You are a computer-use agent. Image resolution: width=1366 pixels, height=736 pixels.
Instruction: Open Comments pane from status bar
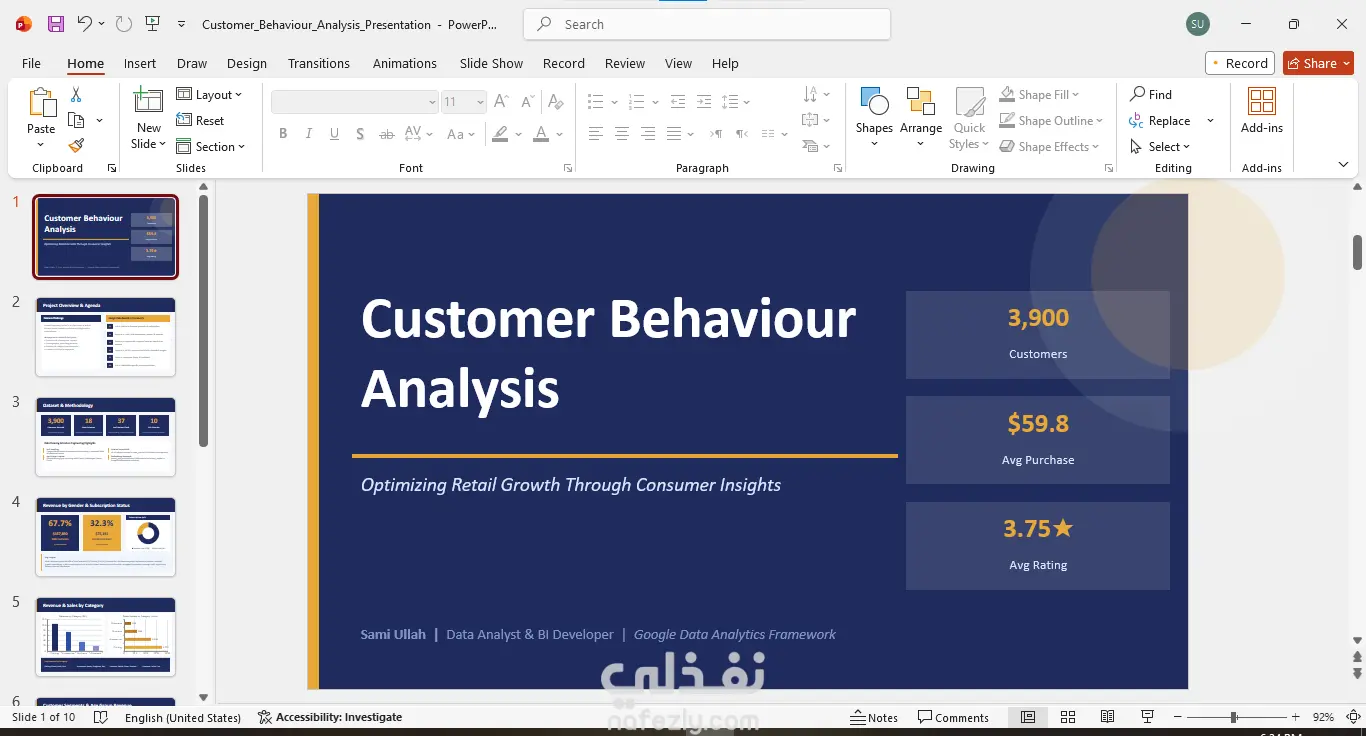point(954,717)
